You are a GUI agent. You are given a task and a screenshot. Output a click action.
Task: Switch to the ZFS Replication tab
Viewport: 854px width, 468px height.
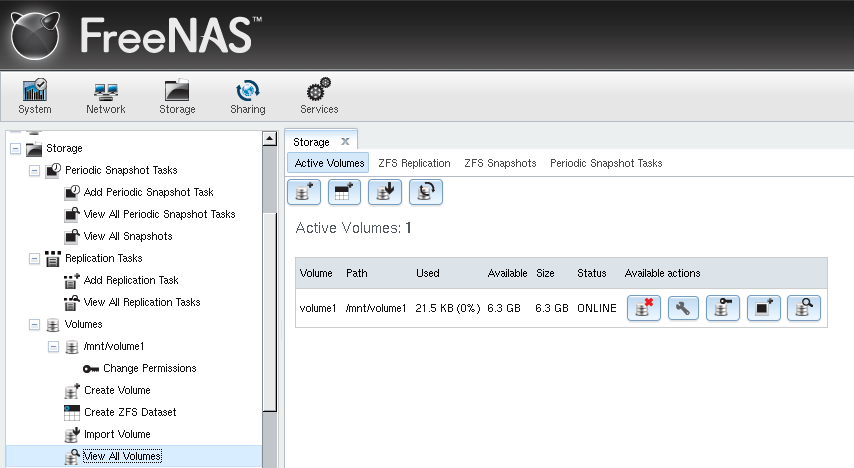click(414, 163)
